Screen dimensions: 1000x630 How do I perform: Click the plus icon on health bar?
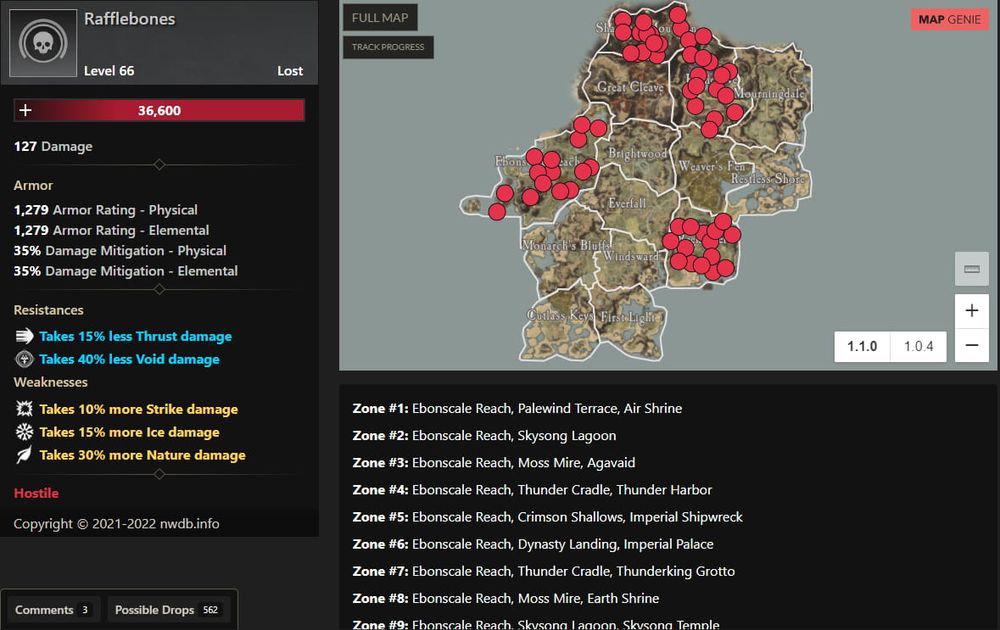[25, 110]
